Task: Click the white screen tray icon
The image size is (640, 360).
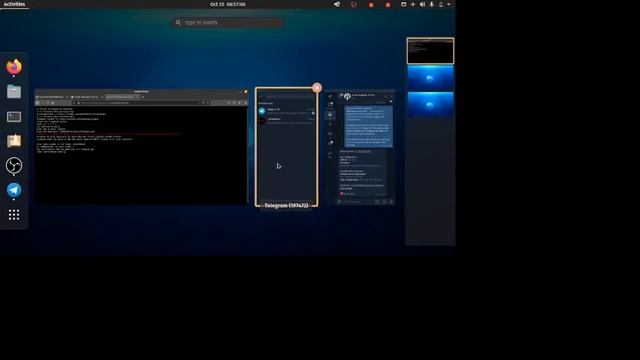Action: [403, 4]
